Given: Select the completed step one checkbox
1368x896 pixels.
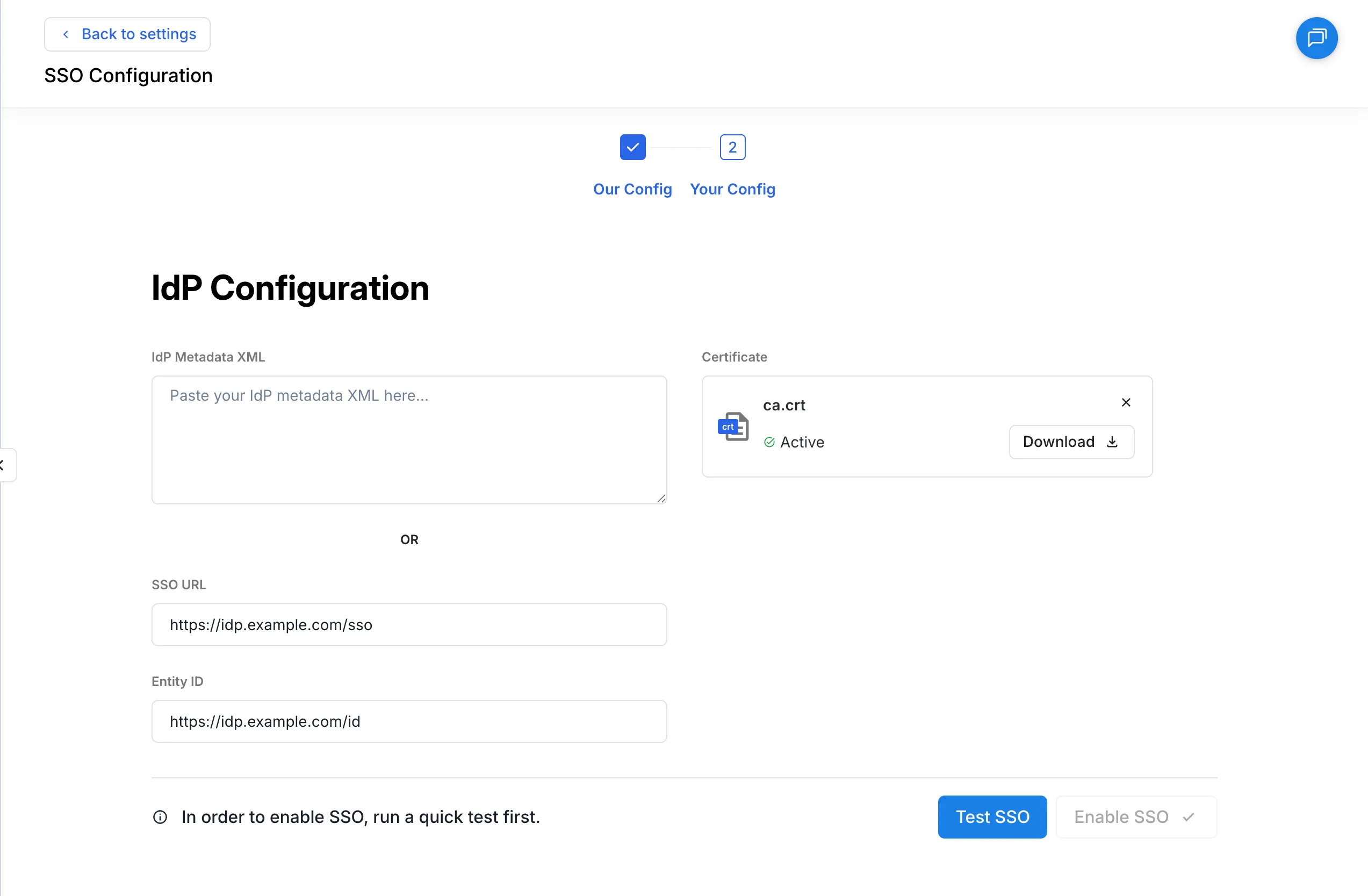Looking at the screenshot, I should [632, 147].
